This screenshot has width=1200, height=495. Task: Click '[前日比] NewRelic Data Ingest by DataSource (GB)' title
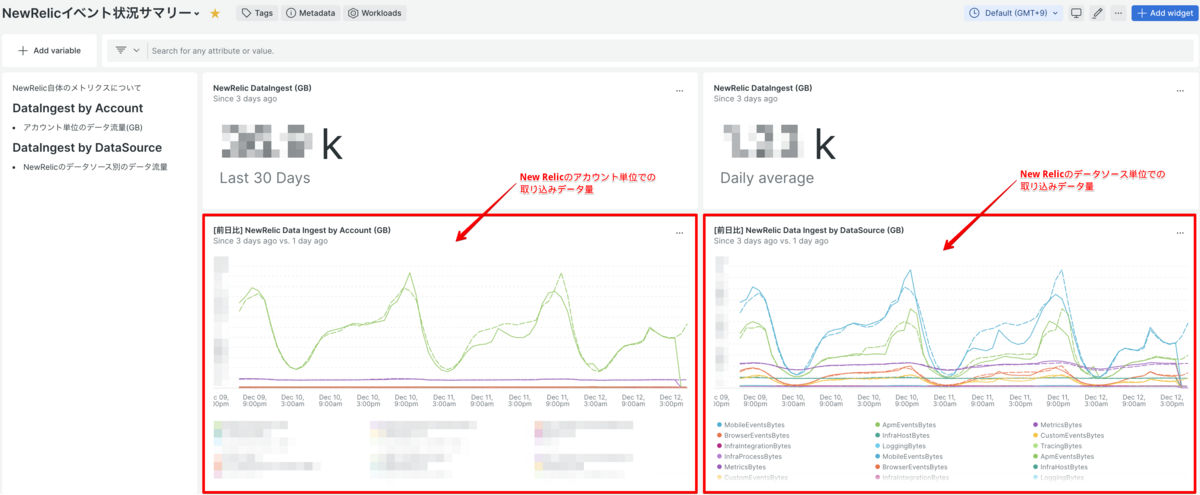pos(808,230)
